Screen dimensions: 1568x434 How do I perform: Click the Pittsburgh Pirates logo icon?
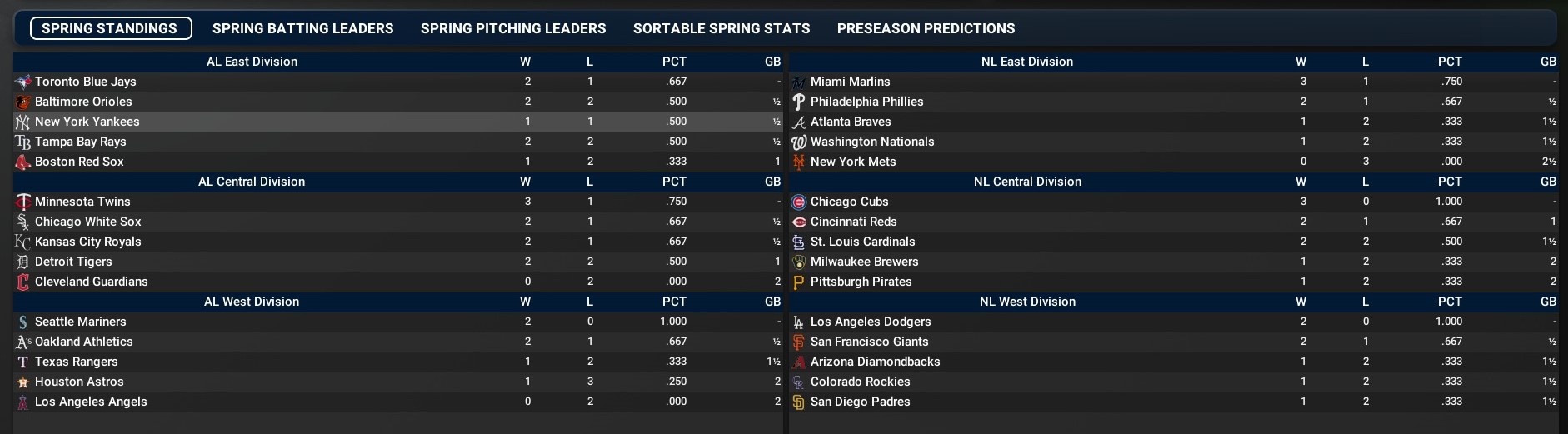coord(798,282)
